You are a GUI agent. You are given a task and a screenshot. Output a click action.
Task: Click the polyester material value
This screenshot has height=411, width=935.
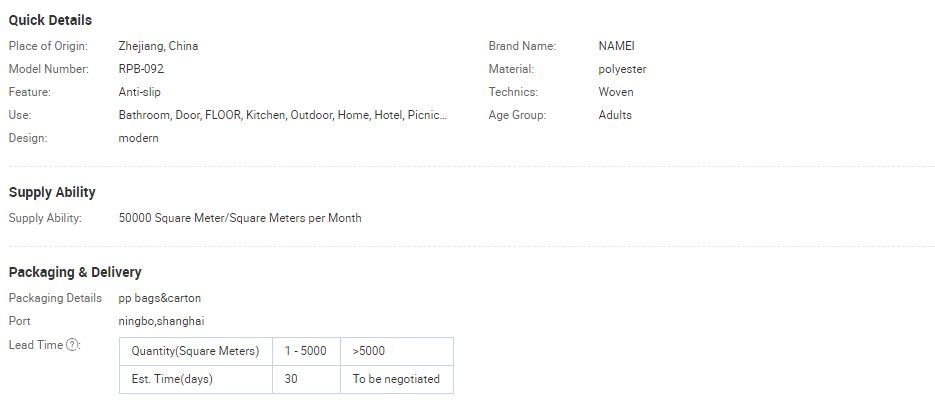tap(622, 69)
